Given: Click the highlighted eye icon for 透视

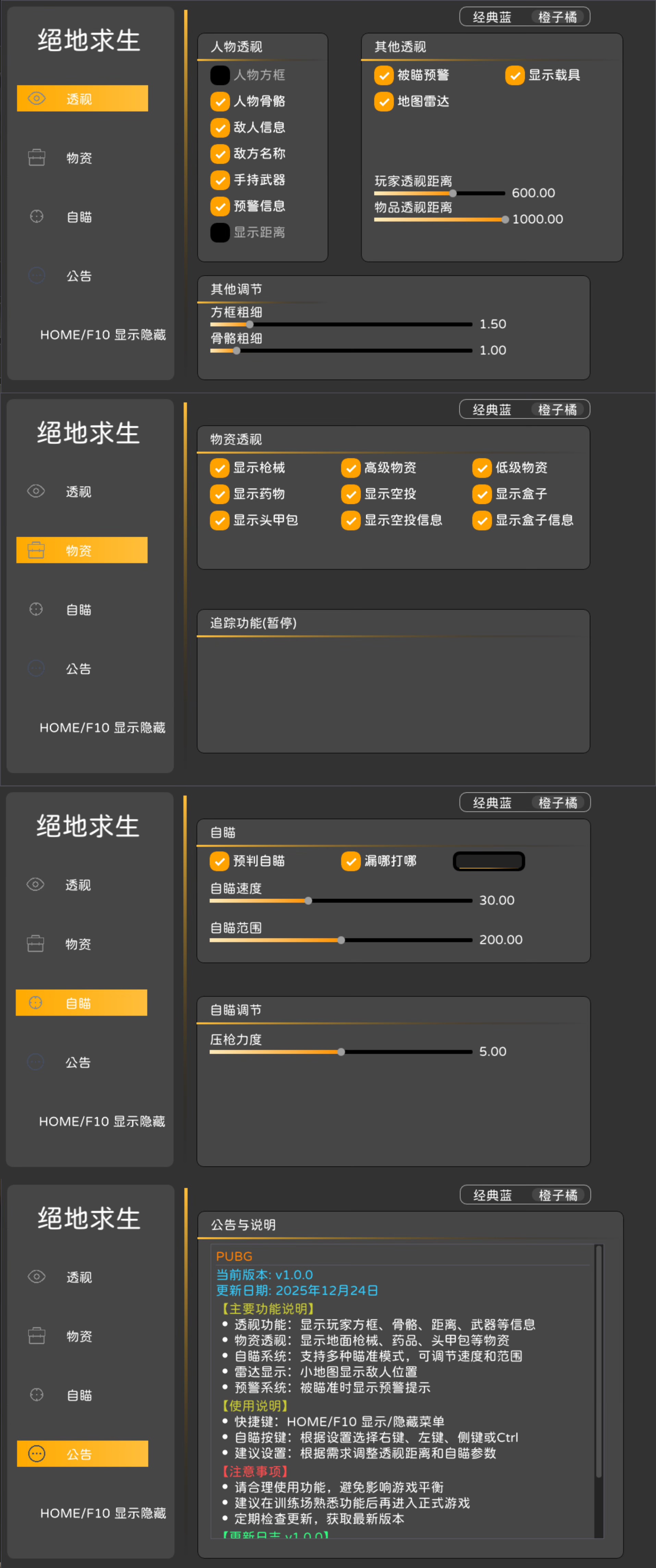Looking at the screenshot, I should coord(37,99).
